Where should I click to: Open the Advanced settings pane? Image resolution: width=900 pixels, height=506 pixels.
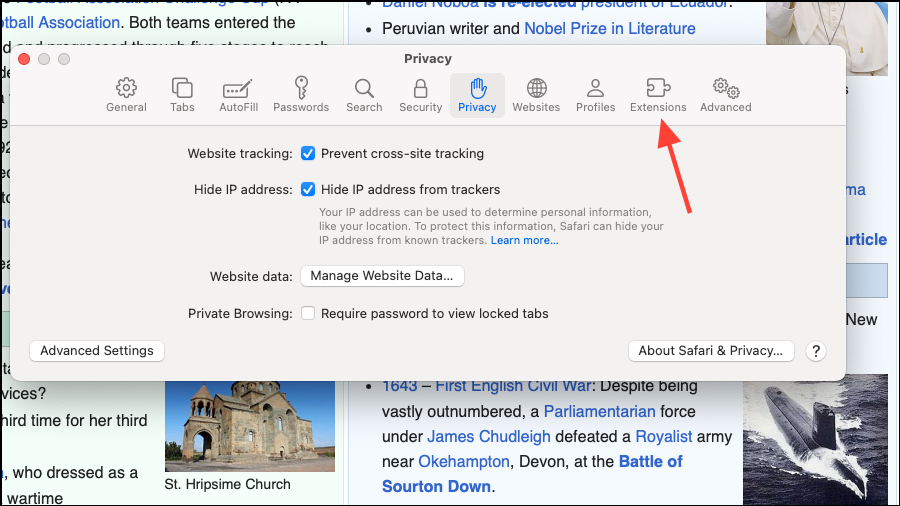726,95
